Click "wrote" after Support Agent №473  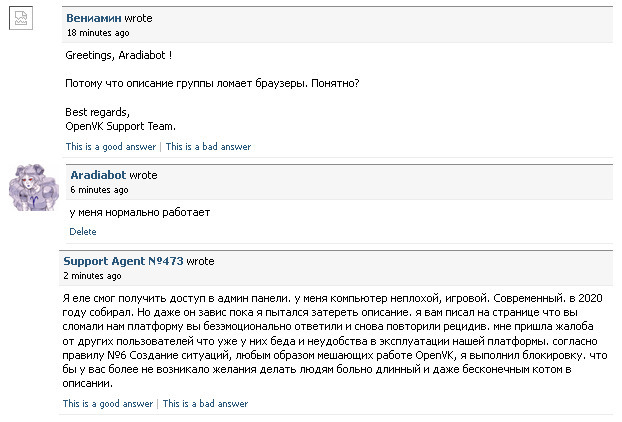click(200, 261)
